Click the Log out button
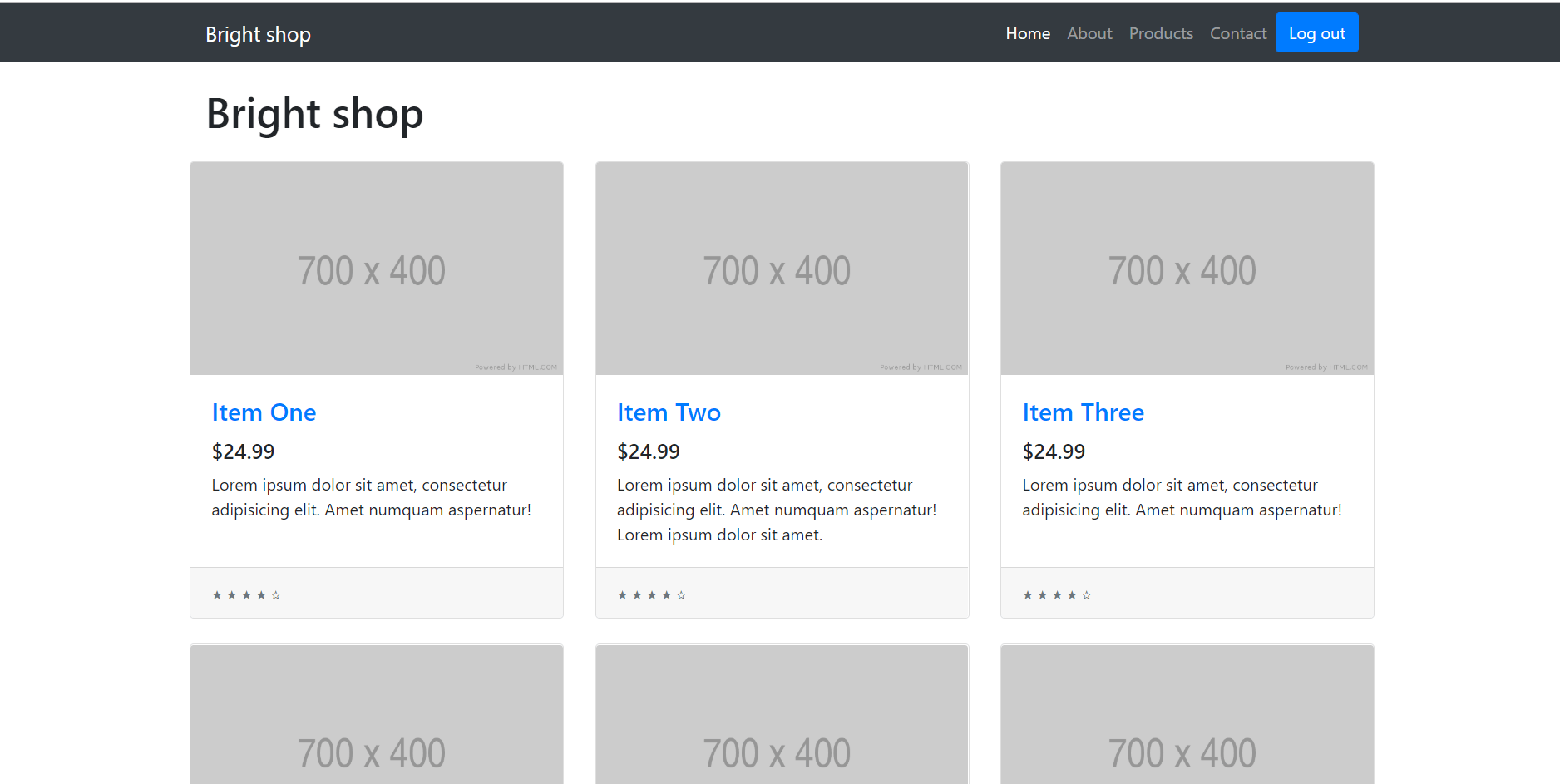This screenshot has width=1560, height=784. pos(1316,32)
